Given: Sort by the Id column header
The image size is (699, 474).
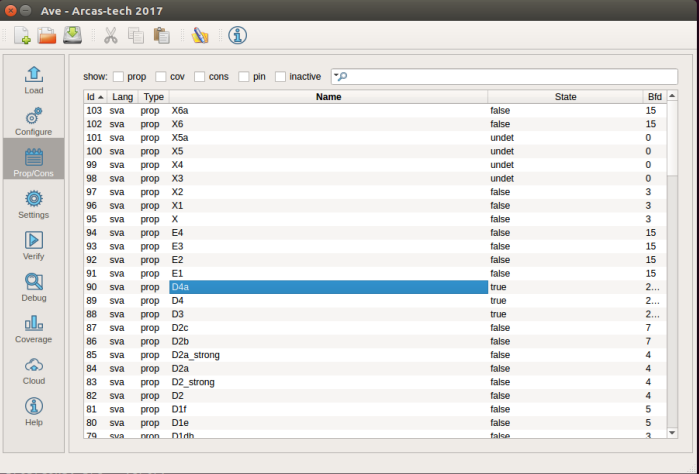Looking at the screenshot, I should (x=95, y=97).
